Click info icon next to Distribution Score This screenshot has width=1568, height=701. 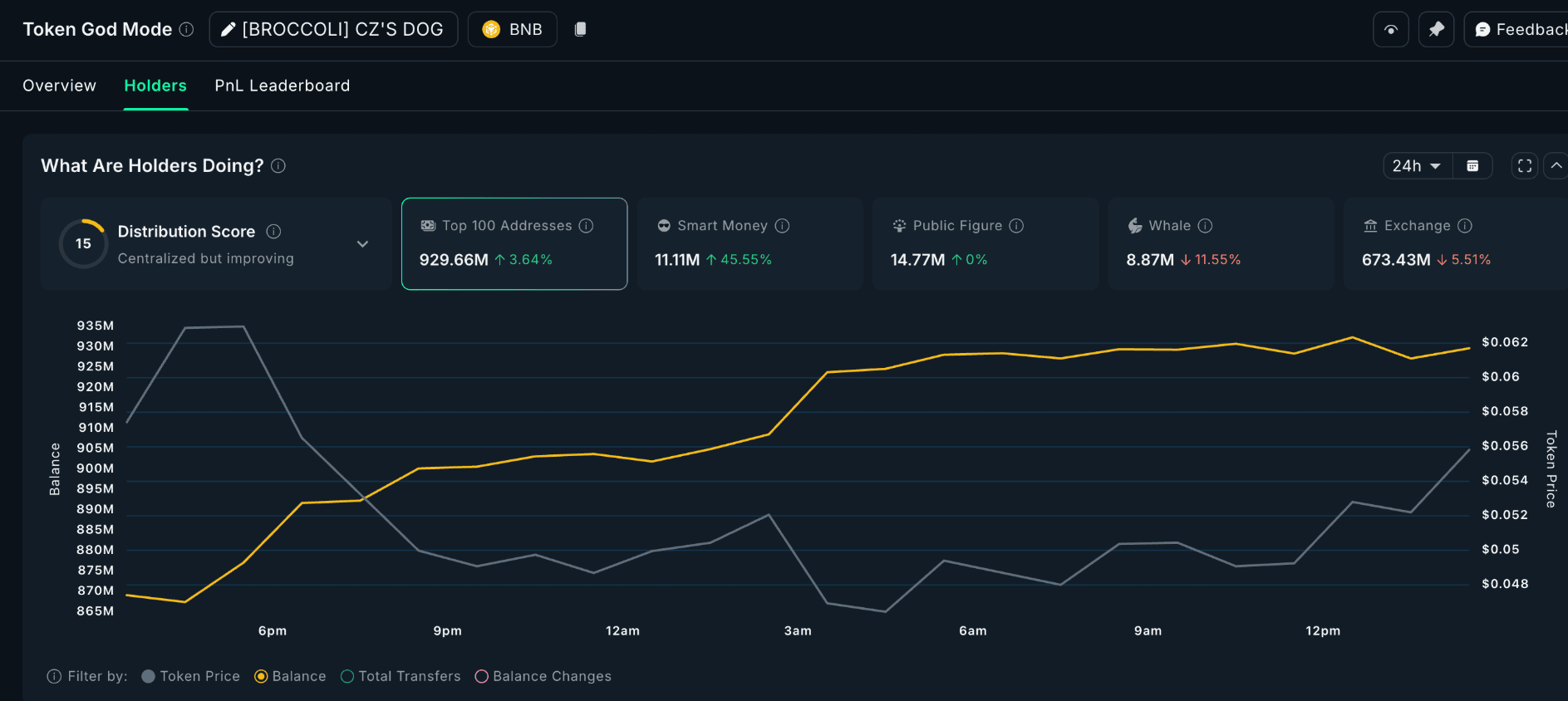pyautogui.click(x=273, y=232)
